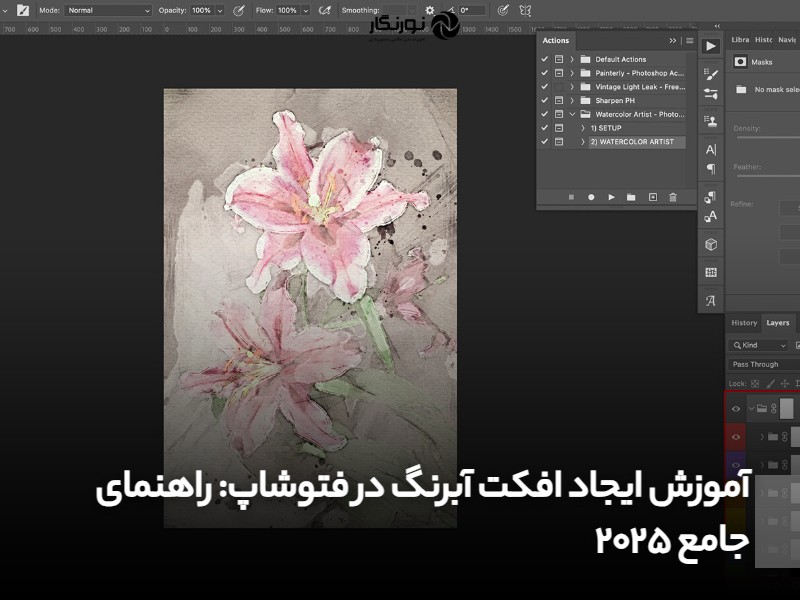Click the create new set folder icon
The width and height of the screenshot is (800, 600).
point(631,198)
